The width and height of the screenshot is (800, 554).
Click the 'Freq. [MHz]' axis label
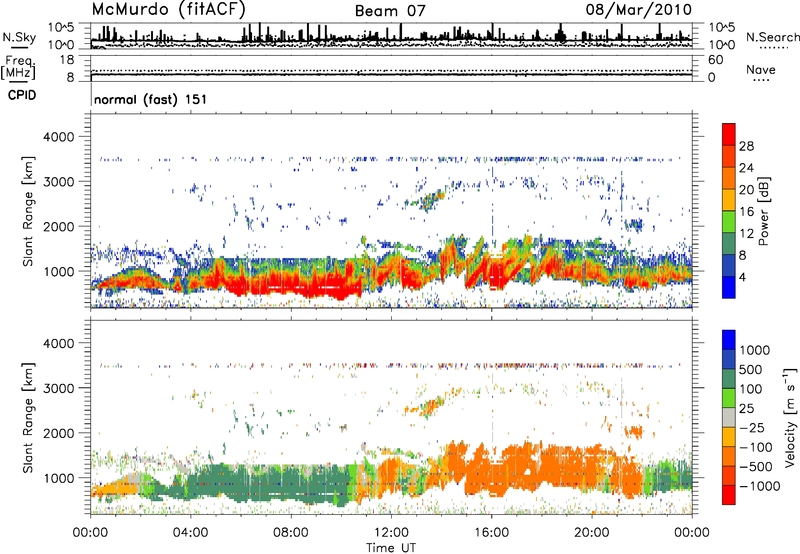pyautogui.click(x=18, y=67)
